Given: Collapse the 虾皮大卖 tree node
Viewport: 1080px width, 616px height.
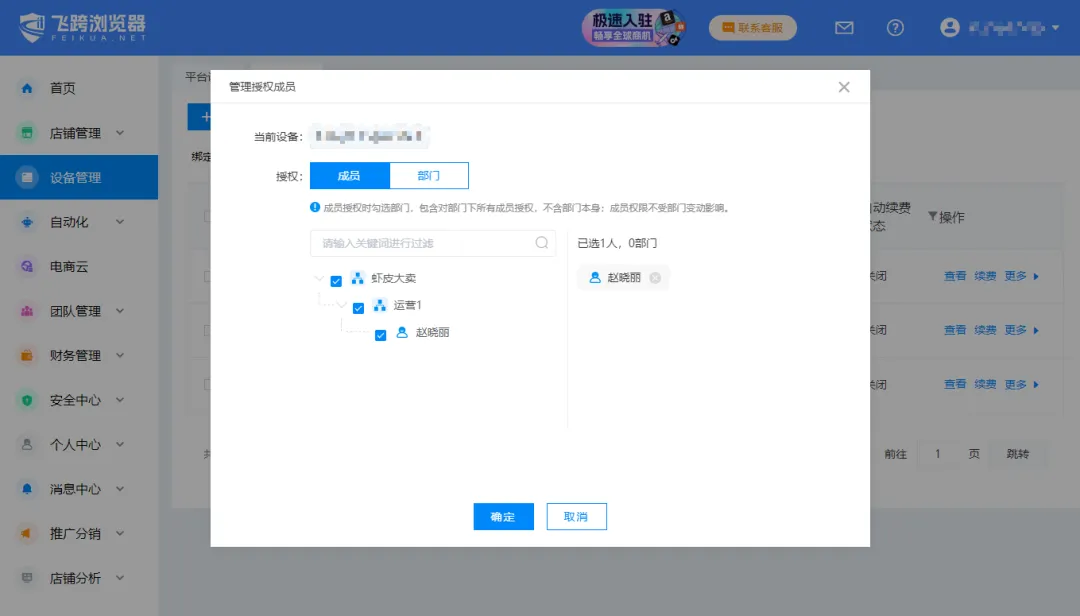Looking at the screenshot, I should [x=319, y=278].
